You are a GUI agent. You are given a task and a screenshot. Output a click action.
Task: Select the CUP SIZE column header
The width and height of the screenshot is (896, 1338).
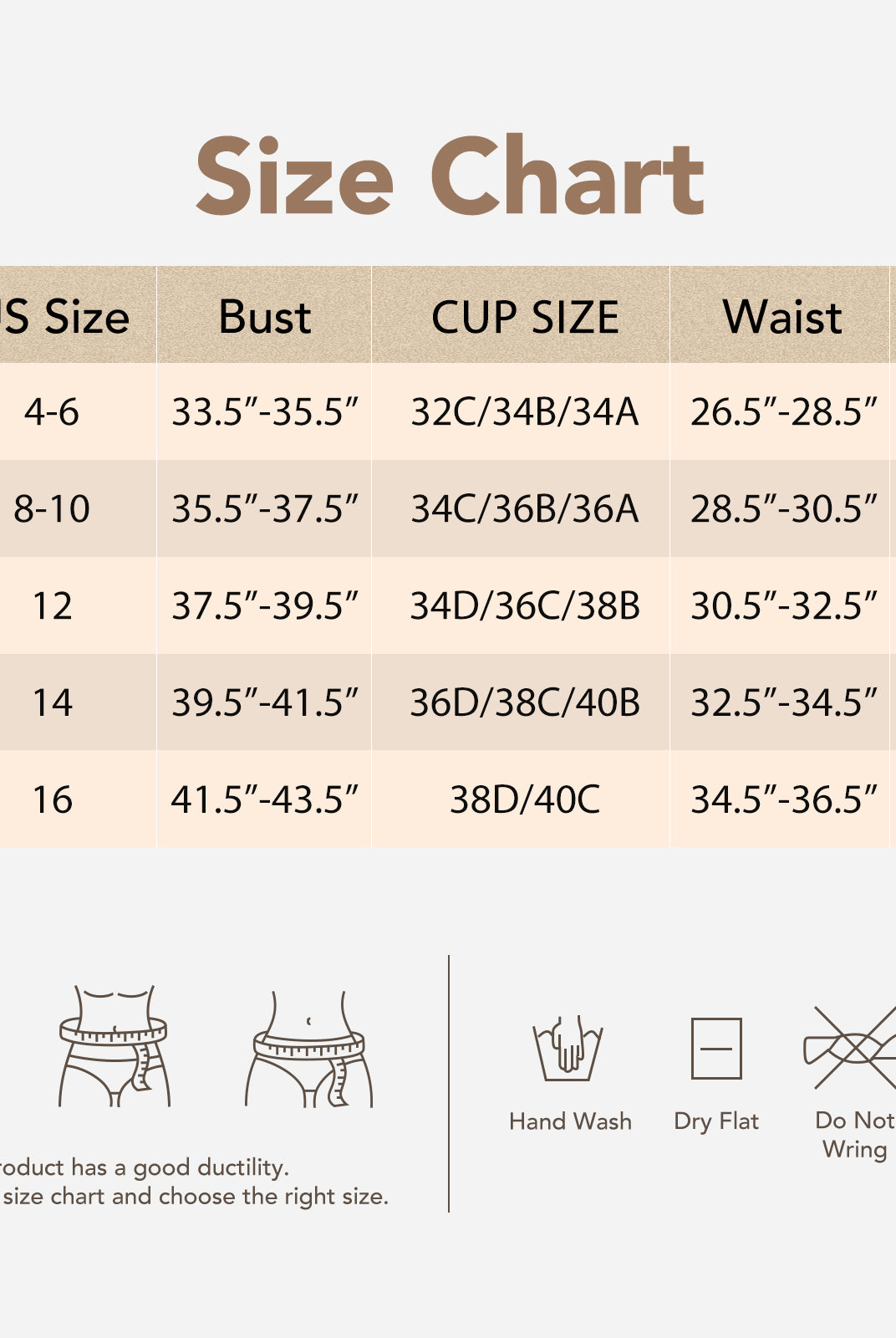(x=525, y=317)
